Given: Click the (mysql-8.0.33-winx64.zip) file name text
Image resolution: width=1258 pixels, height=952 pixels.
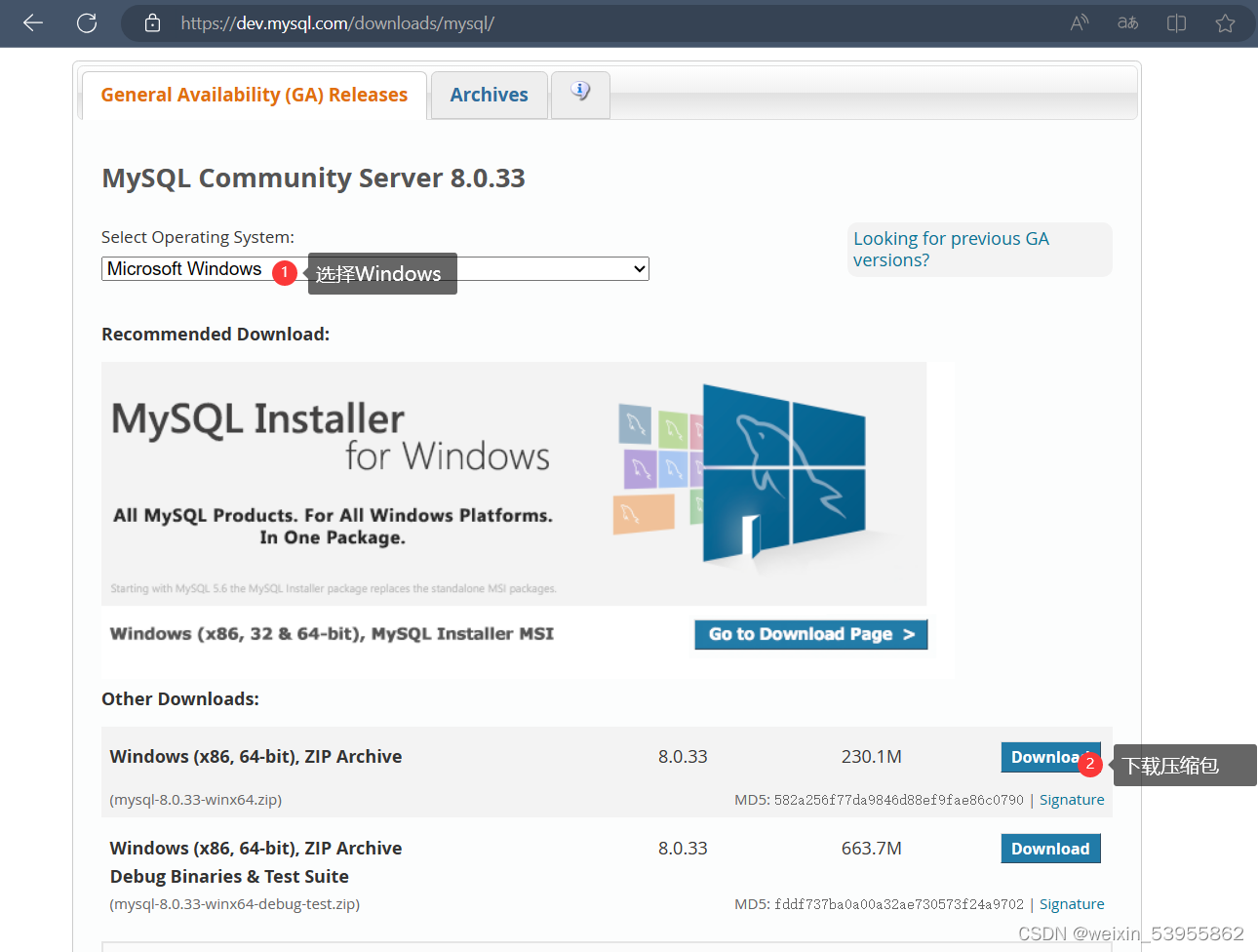Looking at the screenshot, I should [x=196, y=800].
